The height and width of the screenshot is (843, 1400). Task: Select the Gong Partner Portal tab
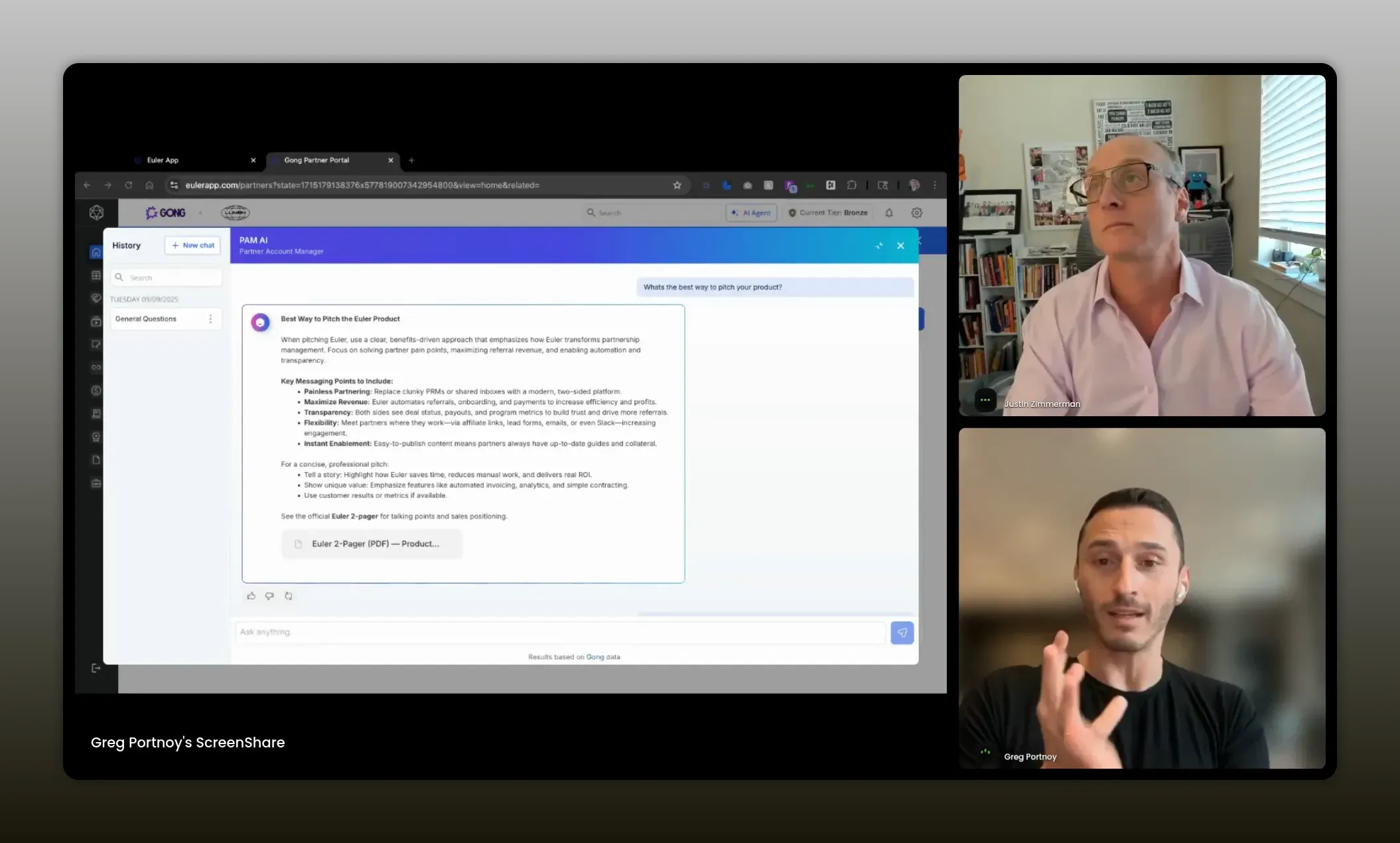tap(317, 160)
